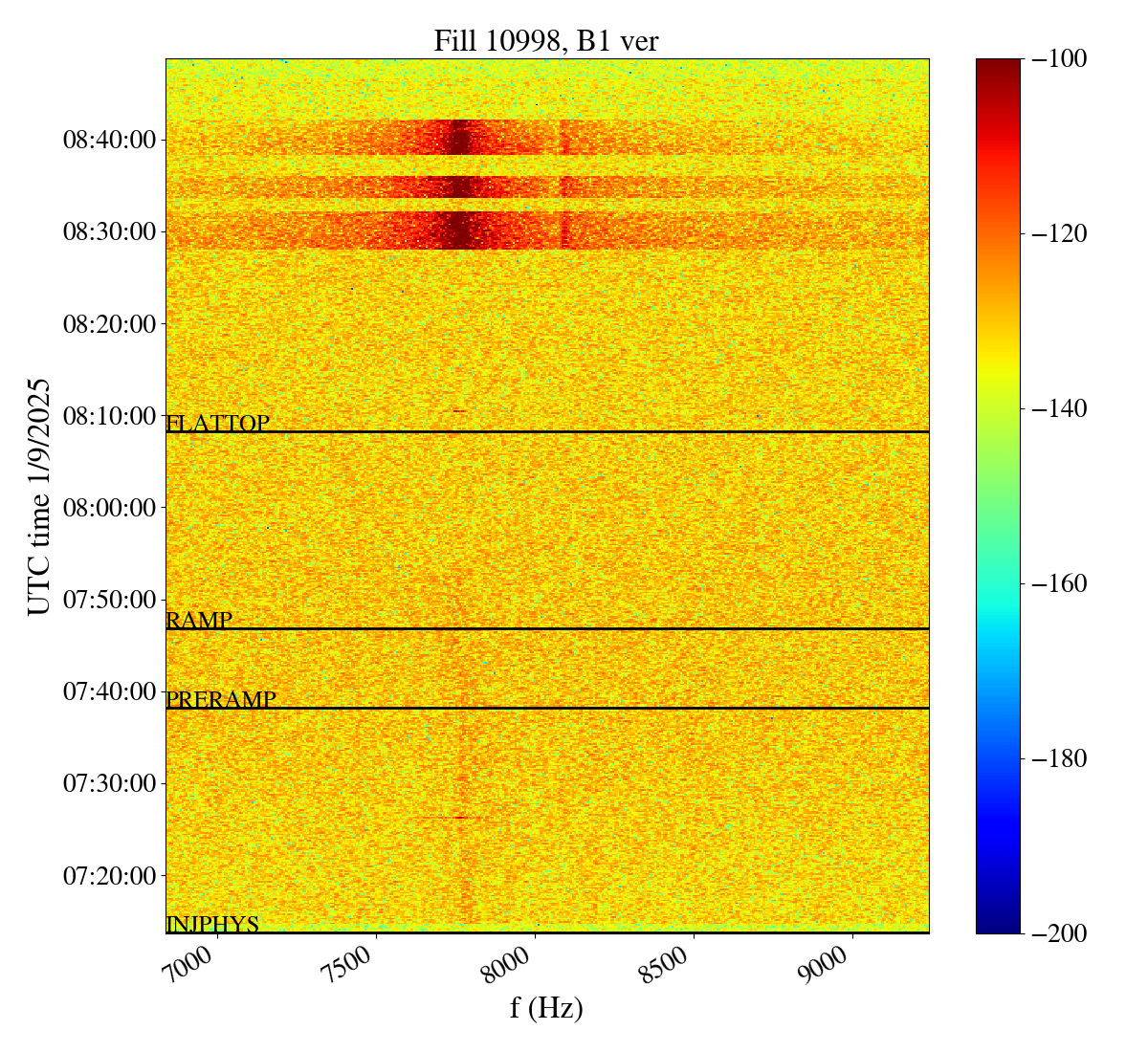Click the 08:00:00 time tick label
Image resolution: width=1148 pixels, height=1052 pixels.
point(109,508)
